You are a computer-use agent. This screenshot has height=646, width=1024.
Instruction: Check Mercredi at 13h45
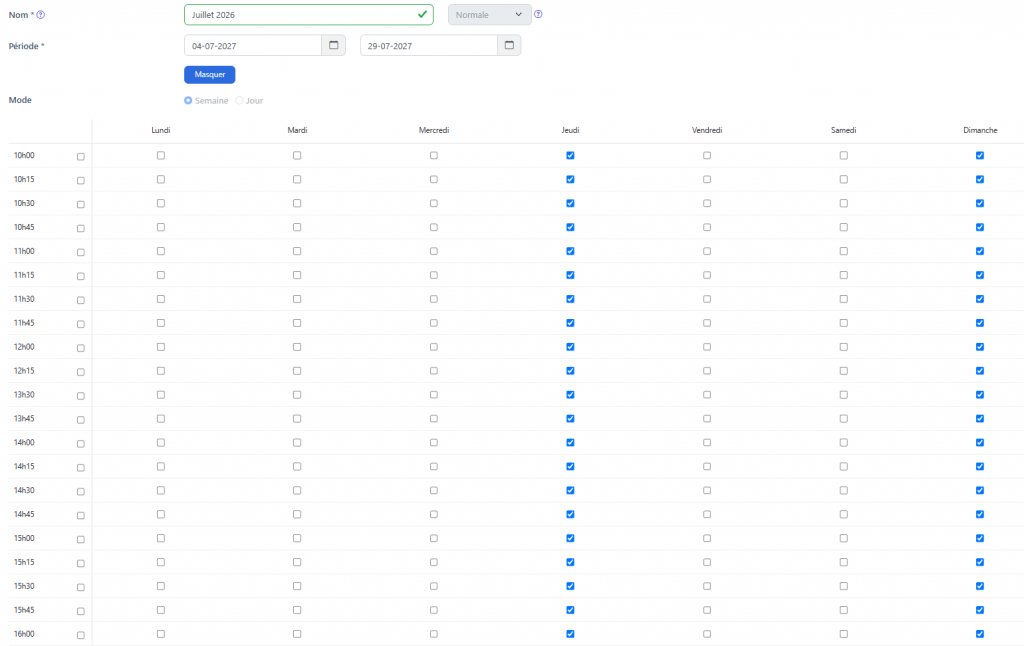(434, 419)
